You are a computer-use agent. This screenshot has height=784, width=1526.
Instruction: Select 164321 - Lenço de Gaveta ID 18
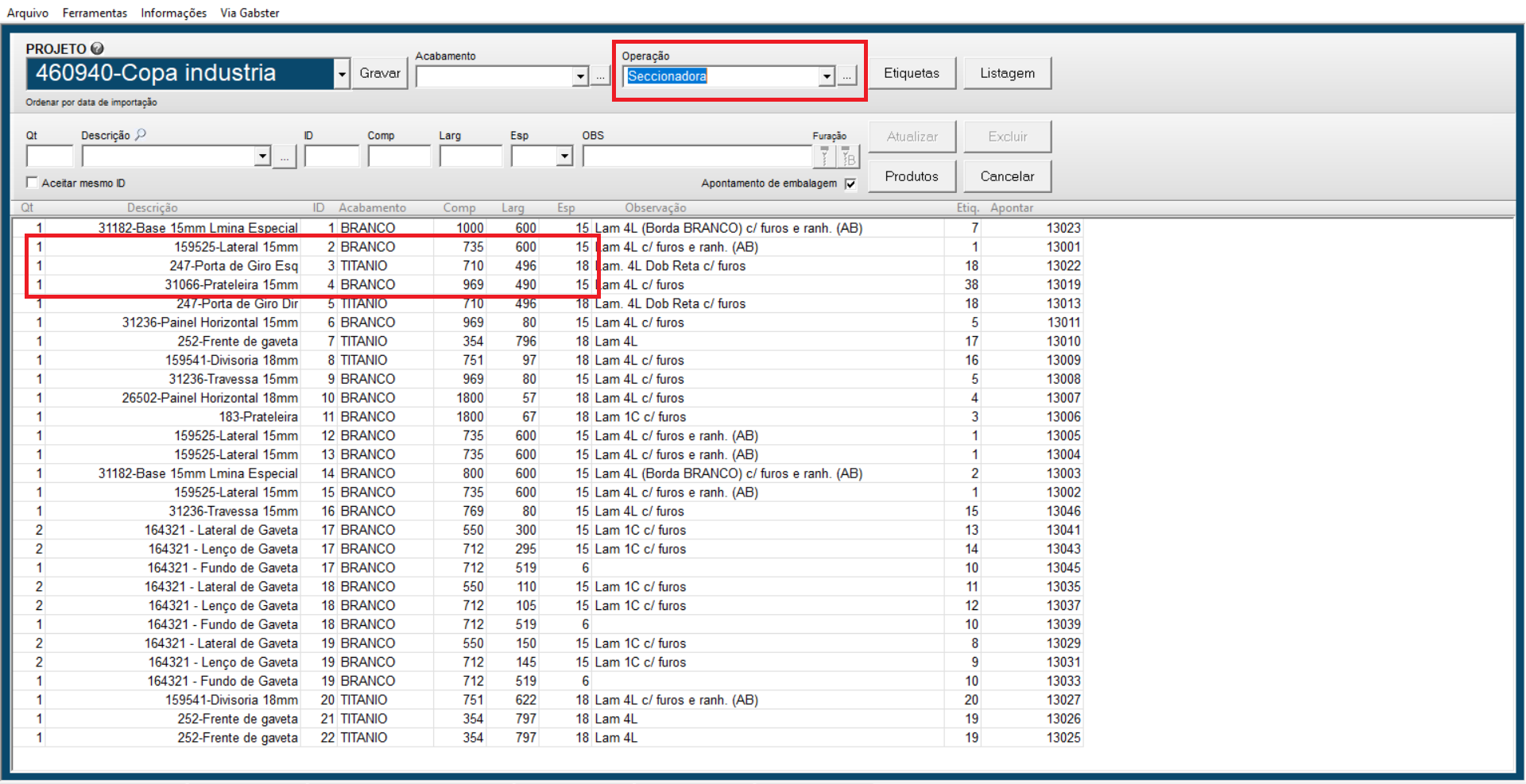548,606
